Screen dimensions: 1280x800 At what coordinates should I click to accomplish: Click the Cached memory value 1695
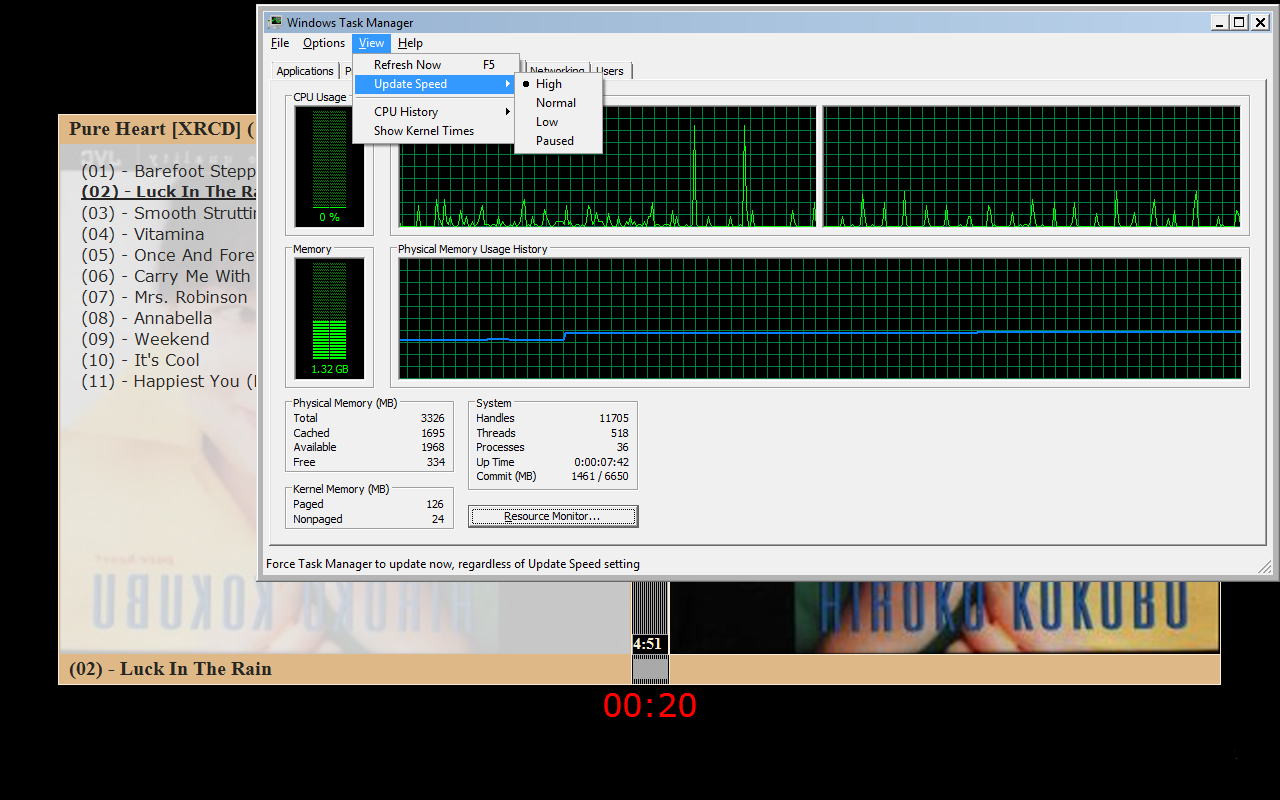(x=433, y=433)
